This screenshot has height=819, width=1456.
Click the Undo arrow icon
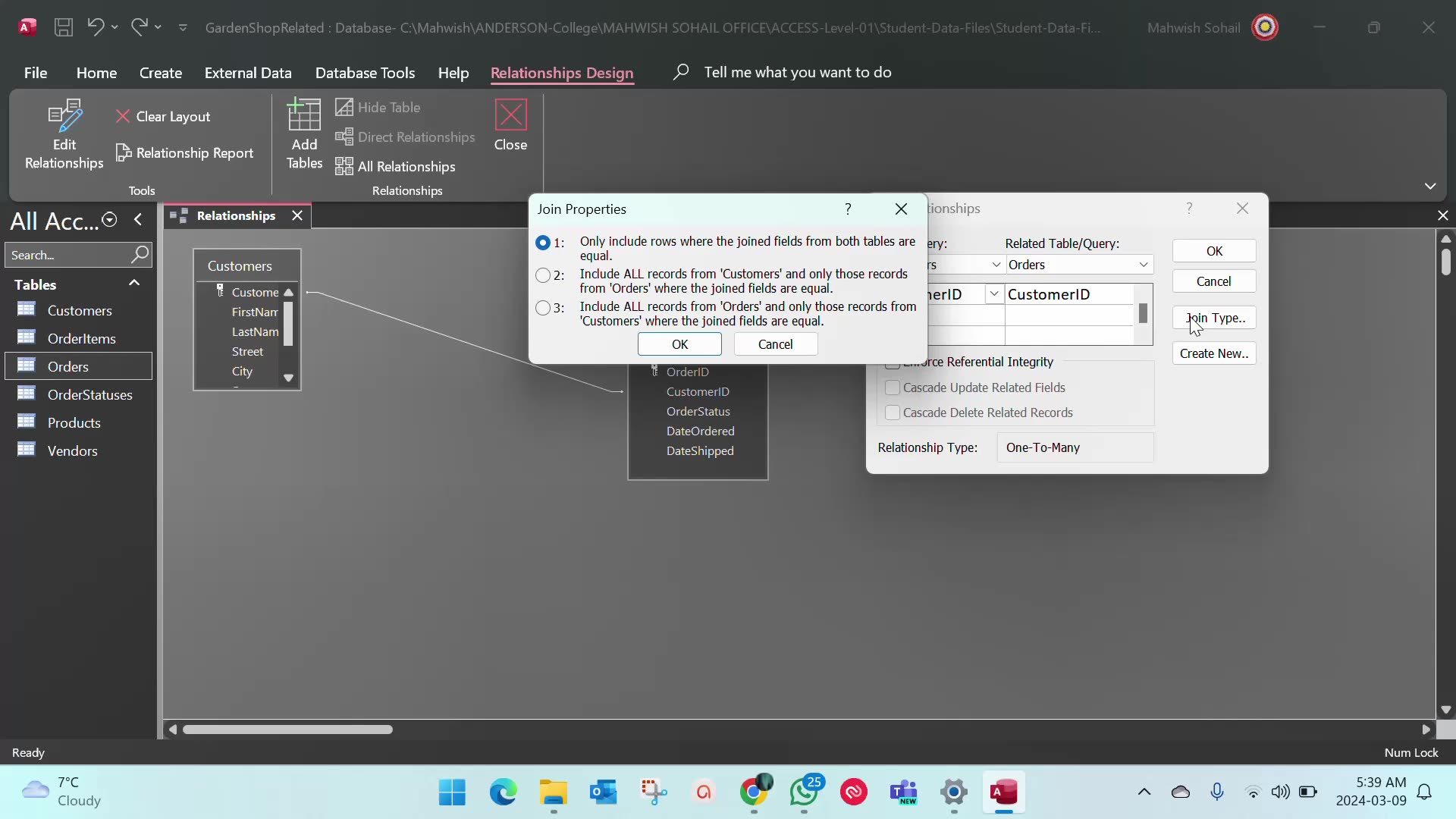click(95, 27)
